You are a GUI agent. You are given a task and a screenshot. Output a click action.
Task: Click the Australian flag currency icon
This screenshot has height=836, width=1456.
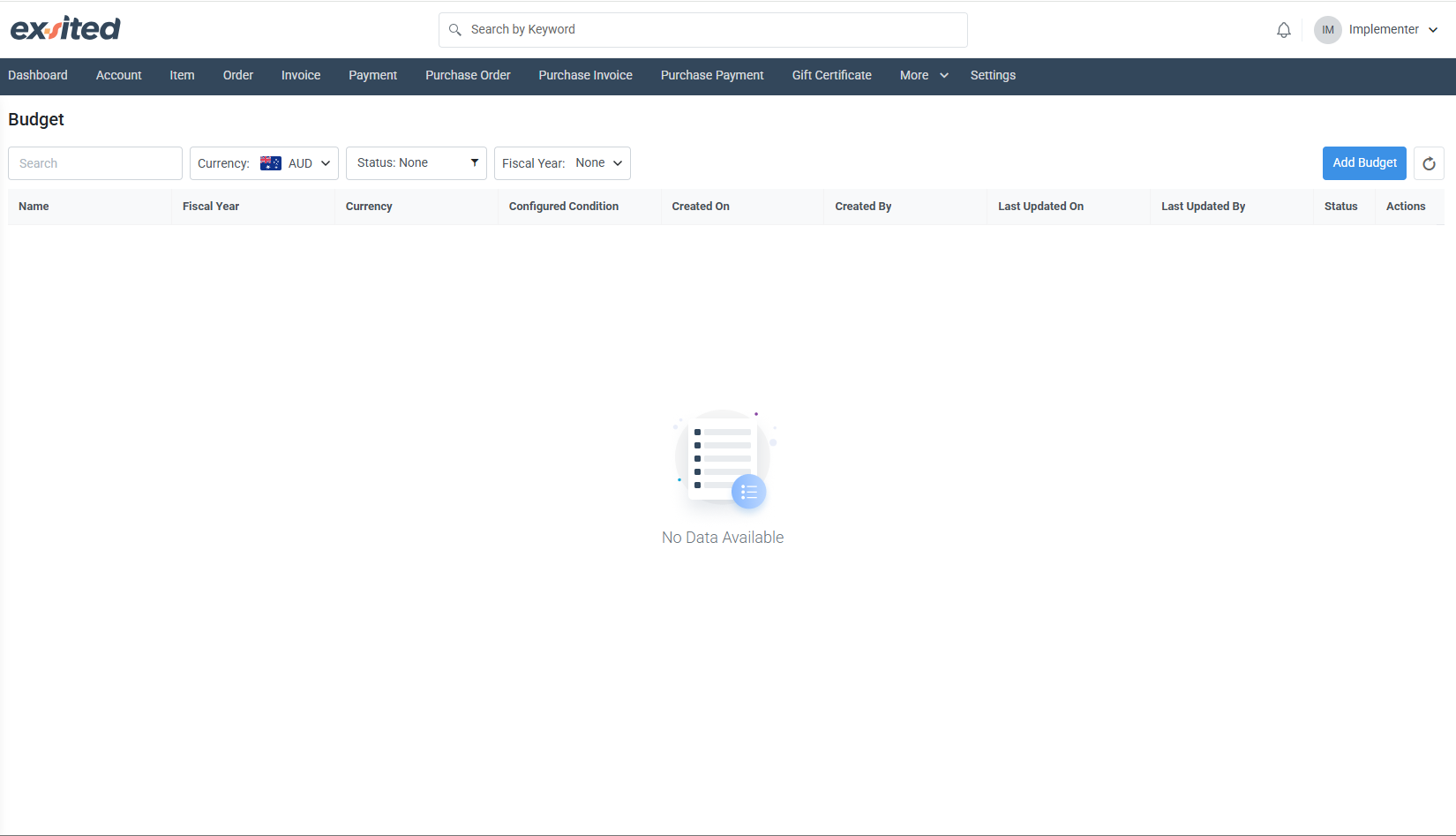tap(271, 163)
